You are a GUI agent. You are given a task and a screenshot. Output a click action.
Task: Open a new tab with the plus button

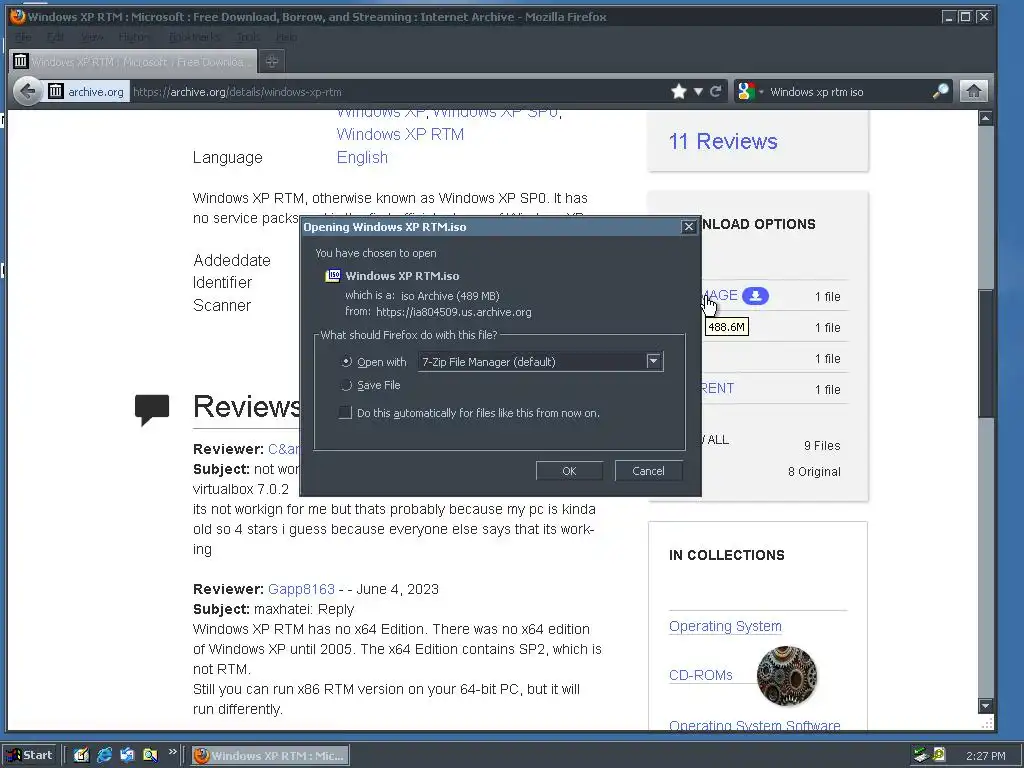[272, 61]
